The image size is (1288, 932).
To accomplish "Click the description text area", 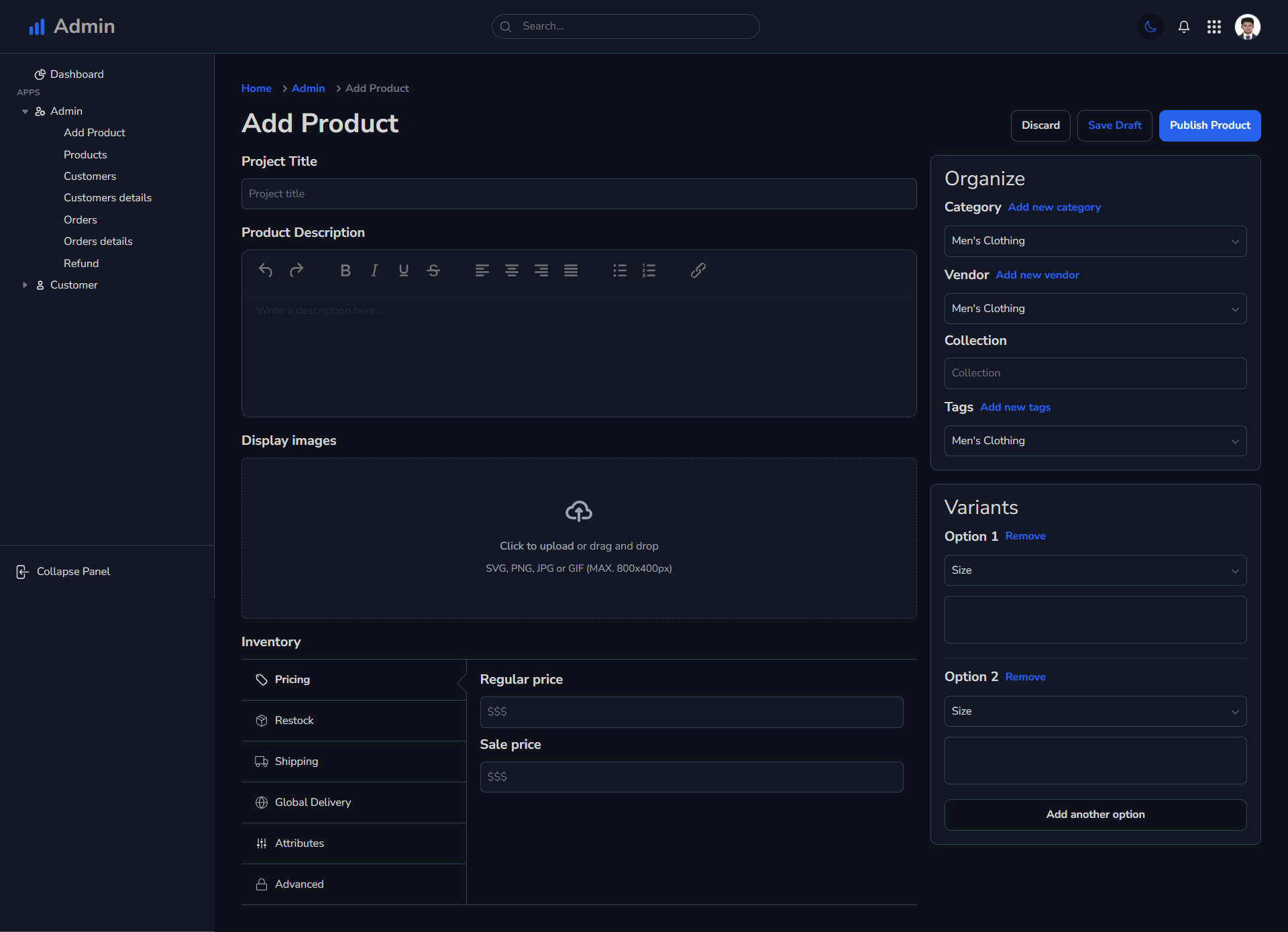I will (579, 353).
